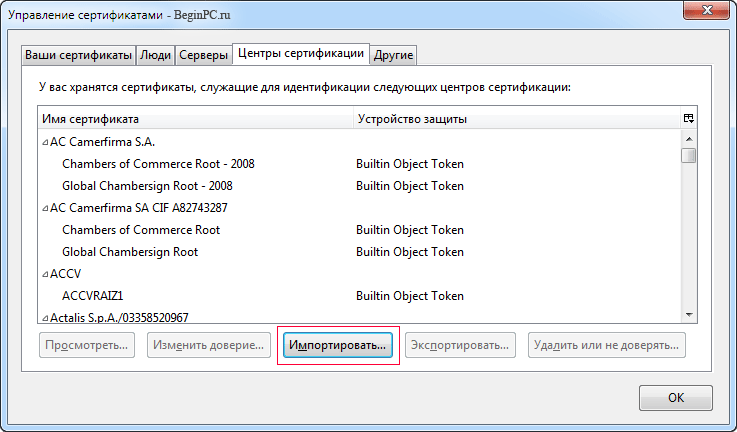Screen dimensions: 737x432
Task: Close the certificate manager window
Action: pos(707,9)
